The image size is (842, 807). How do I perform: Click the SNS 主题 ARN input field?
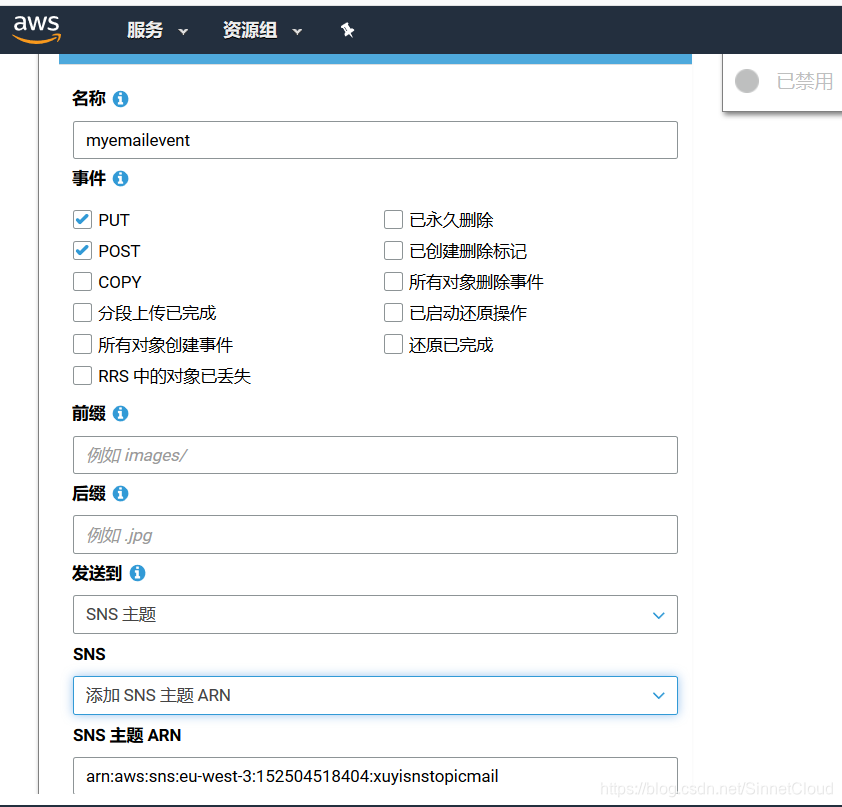coord(375,776)
